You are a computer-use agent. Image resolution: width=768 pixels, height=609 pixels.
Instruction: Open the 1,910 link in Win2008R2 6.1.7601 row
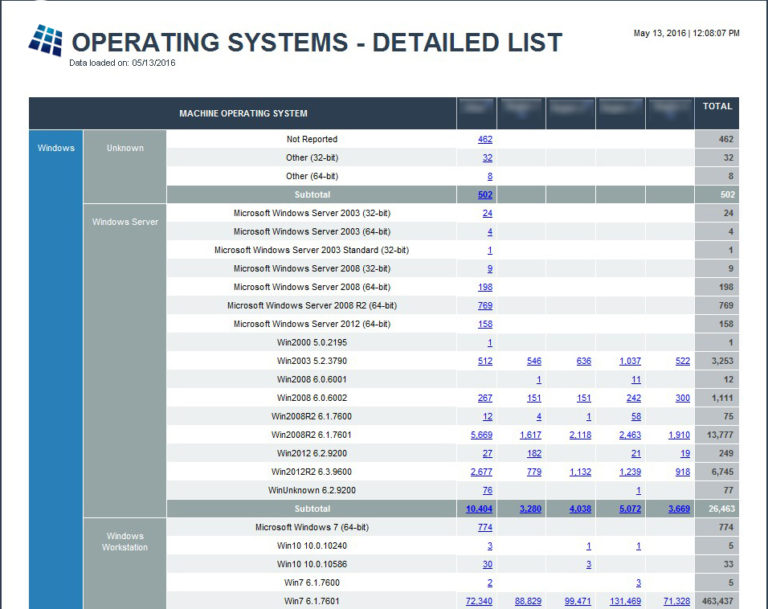point(679,435)
